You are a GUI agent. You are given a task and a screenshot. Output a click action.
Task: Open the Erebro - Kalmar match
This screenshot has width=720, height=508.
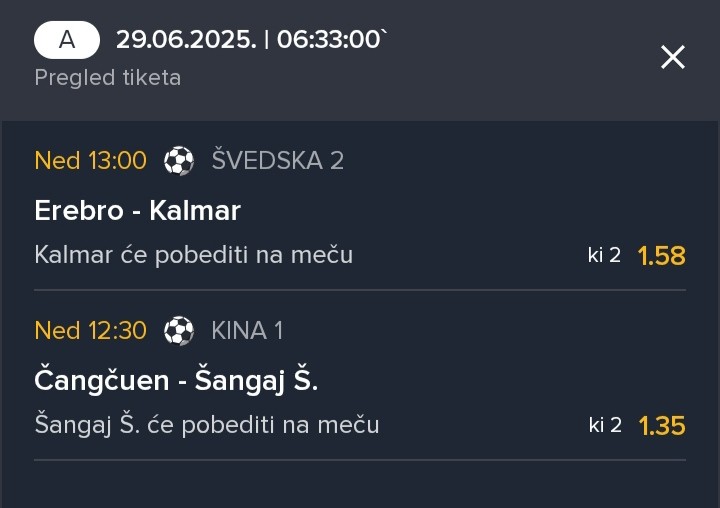click(138, 211)
